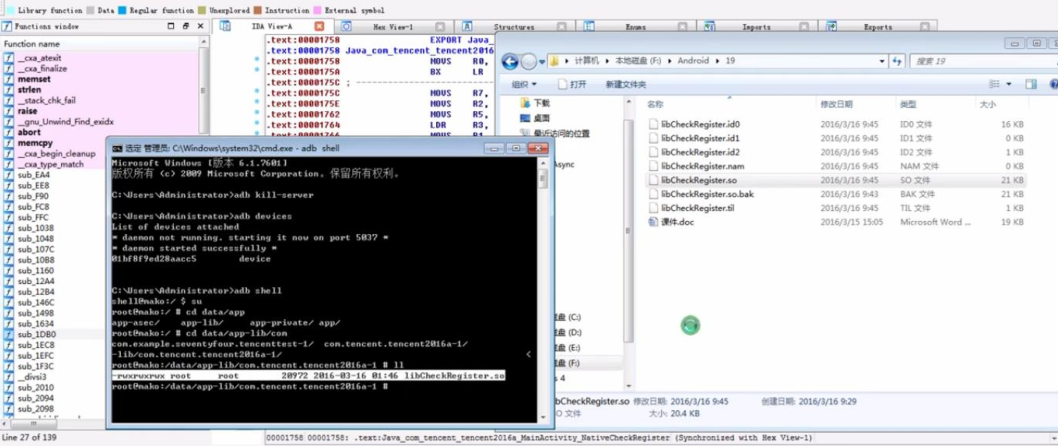Image resolution: width=1058 pixels, height=448 pixels.
Task: Select 最近访问的位置 in the Explorer sidebar
Action: tap(561, 134)
